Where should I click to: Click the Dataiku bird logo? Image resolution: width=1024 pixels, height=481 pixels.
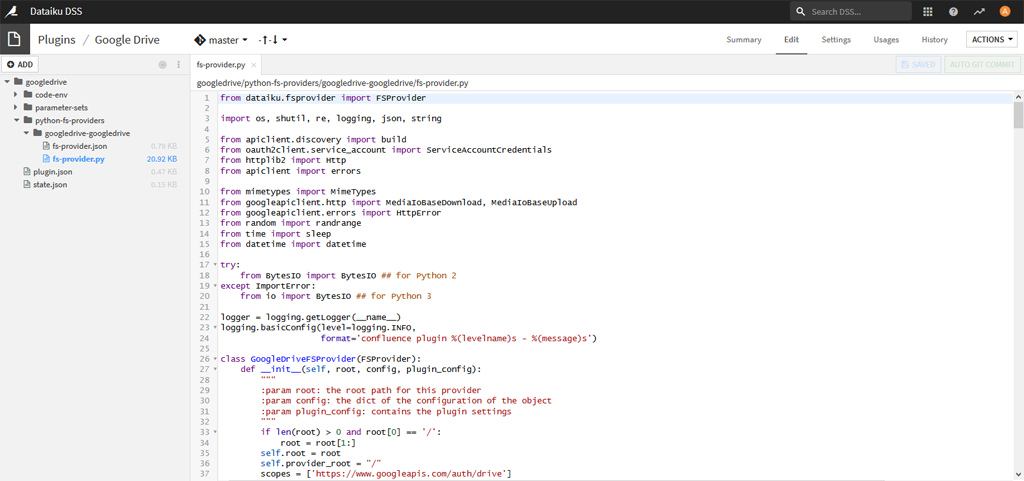pyautogui.click(x=12, y=11)
